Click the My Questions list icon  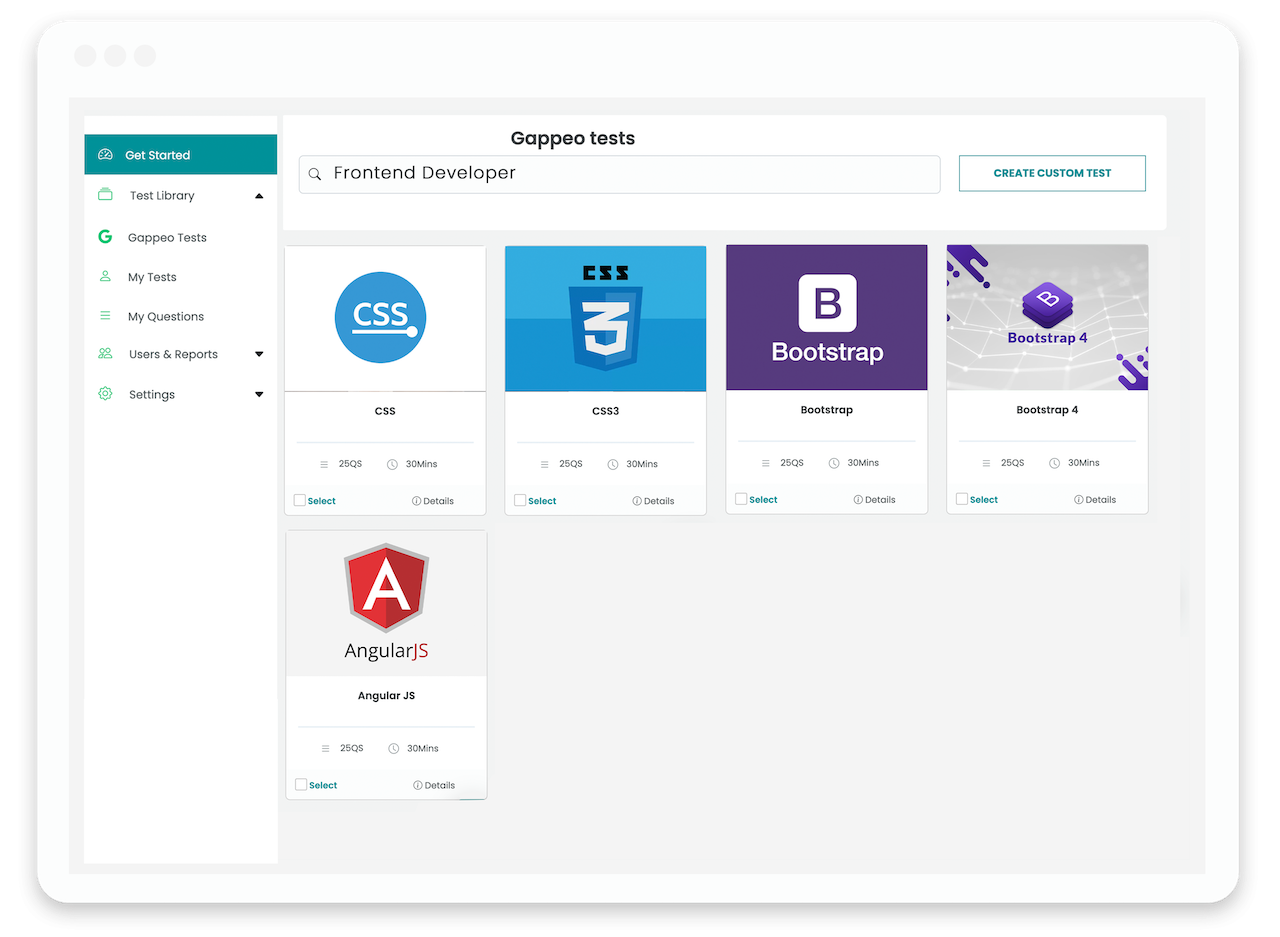[105, 316]
